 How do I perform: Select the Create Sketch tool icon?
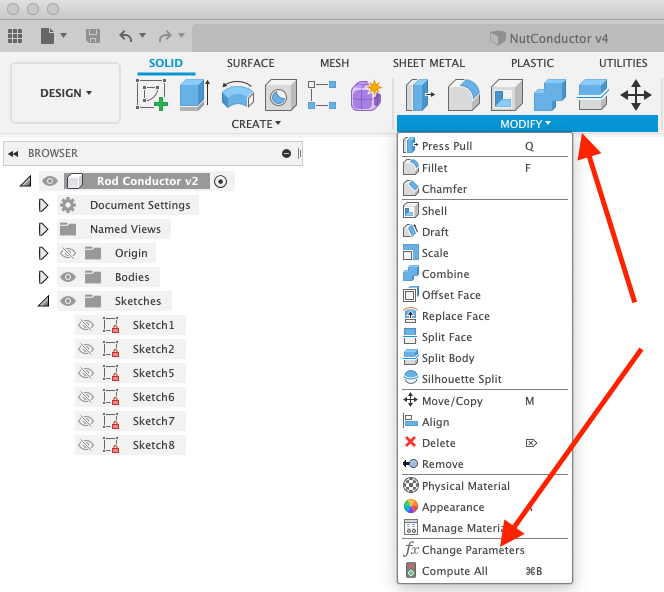[152, 95]
